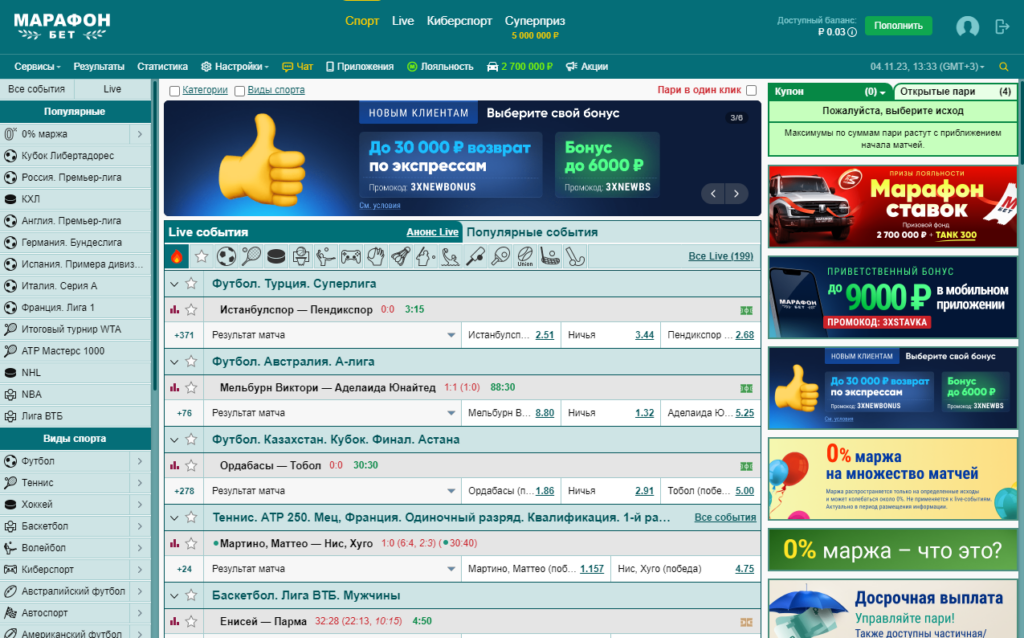Favorite the Баскетбол. Лига ВТБ star
This screenshot has height=638, width=1024.
191,596
